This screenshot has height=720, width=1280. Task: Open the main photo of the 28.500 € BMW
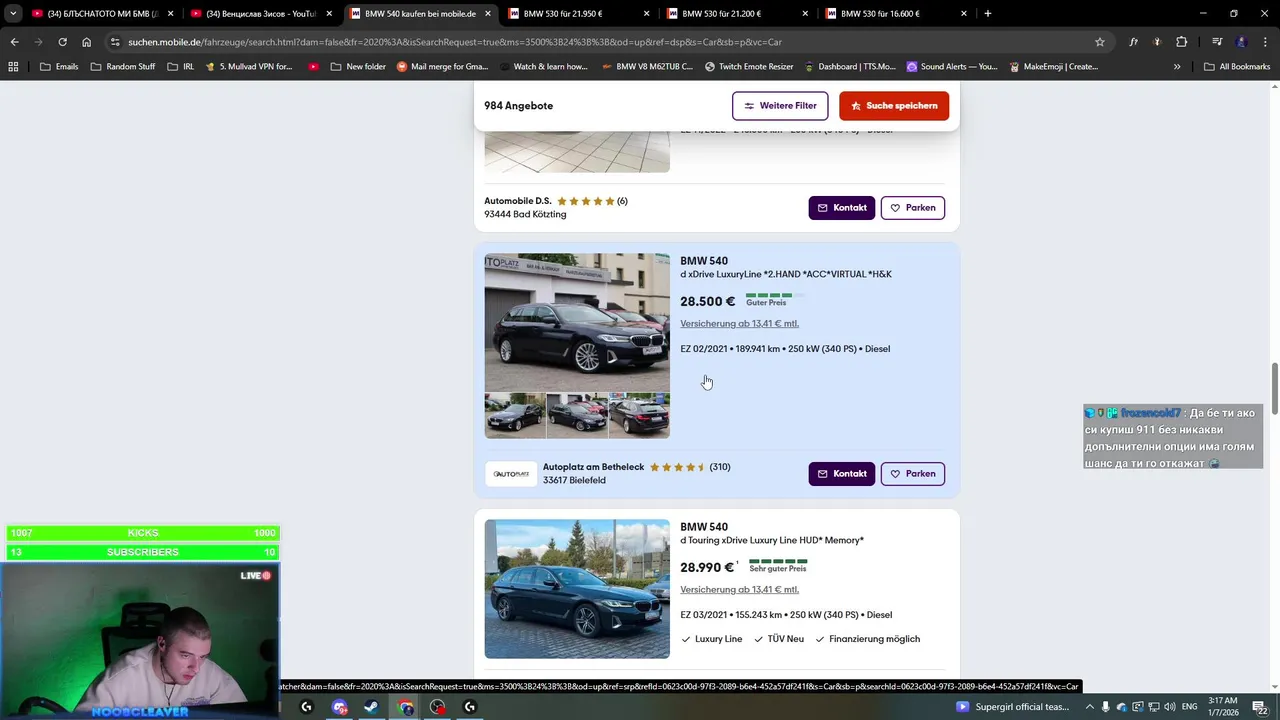(x=577, y=322)
